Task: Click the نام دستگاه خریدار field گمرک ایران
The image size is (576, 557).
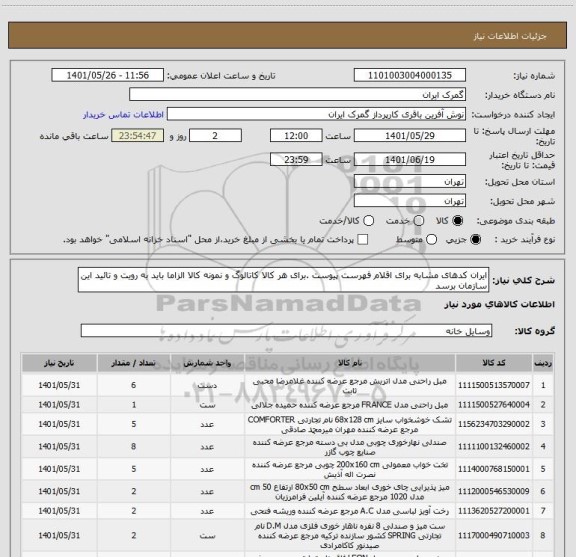Action: coord(298,95)
